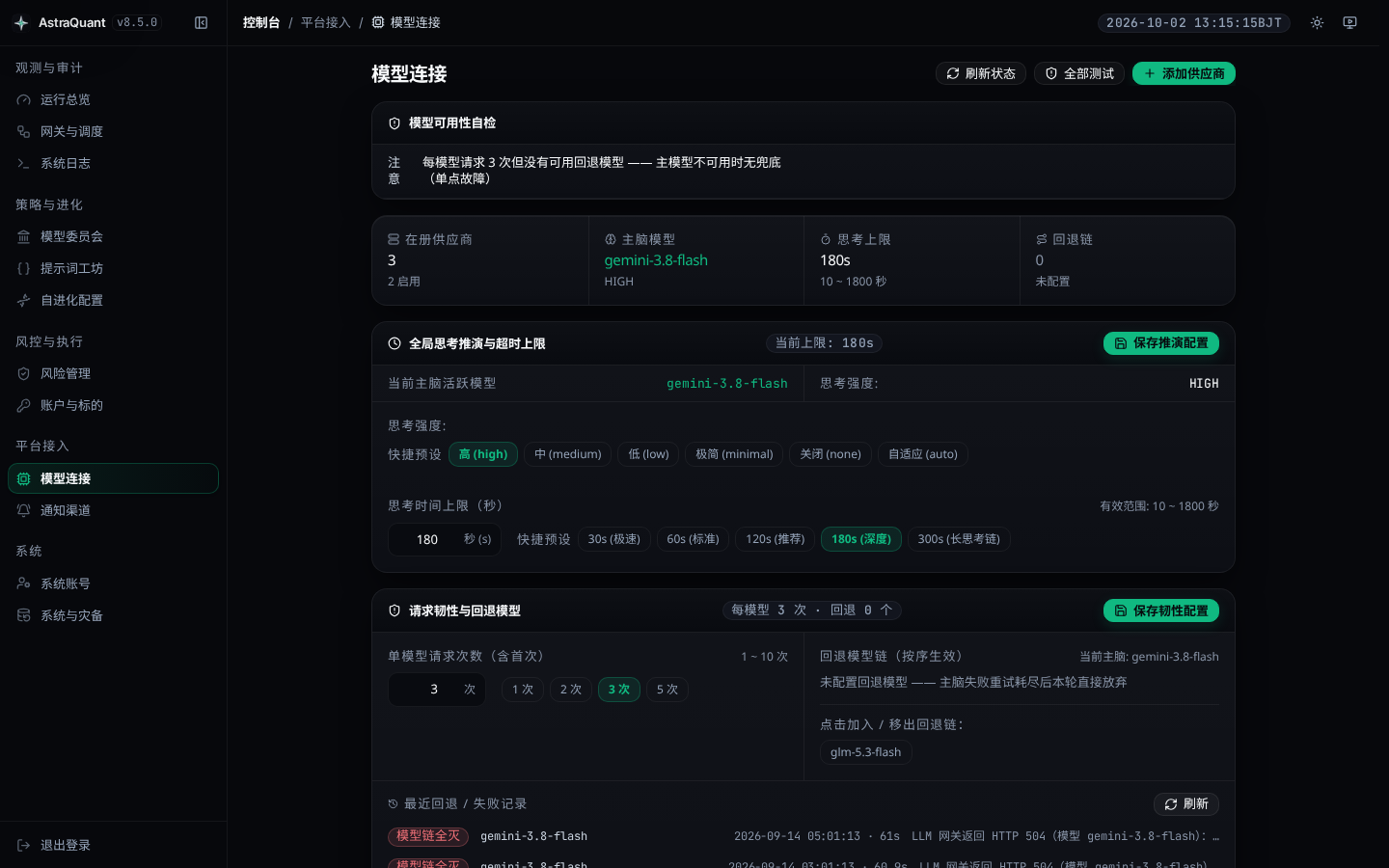Click the 自进化配置 sparkle icon
The image size is (1389, 868).
tap(24, 300)
